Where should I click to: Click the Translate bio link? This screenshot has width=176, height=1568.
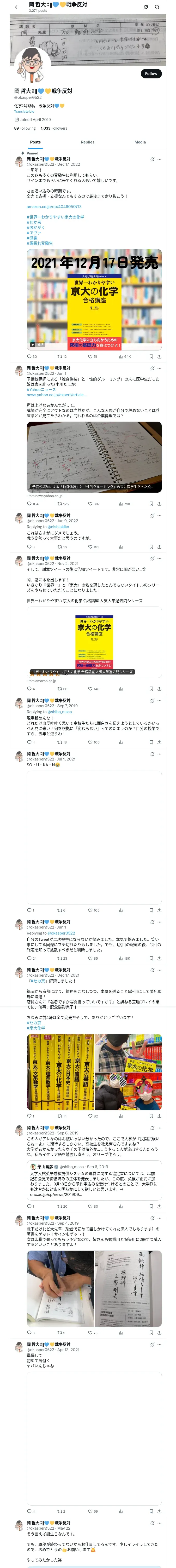click(24, 111)
